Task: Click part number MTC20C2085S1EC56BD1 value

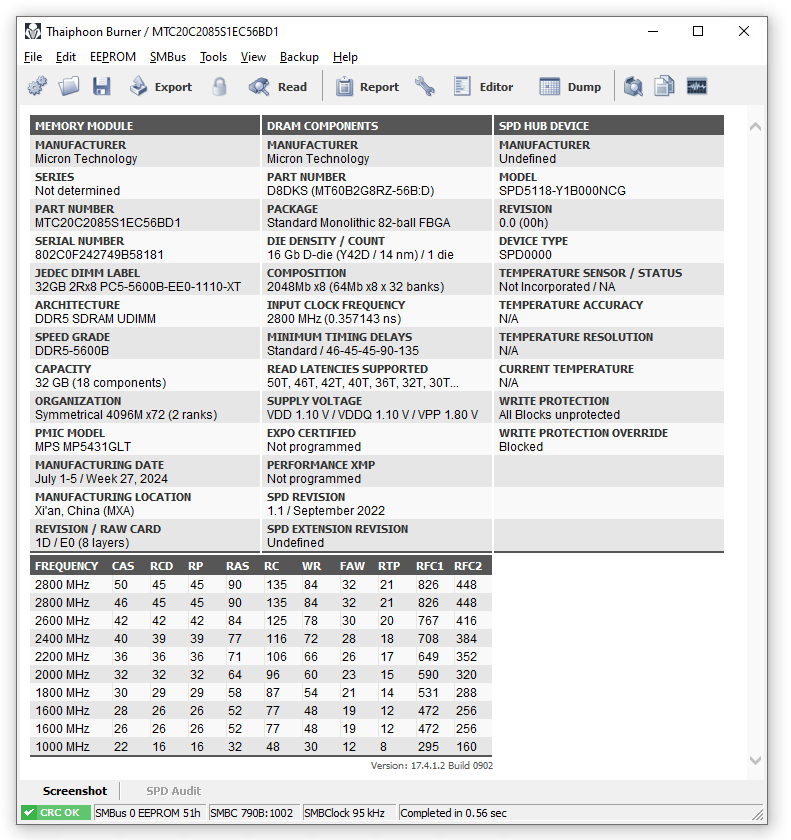Action: pyautogui.click(x=108, y=223)
